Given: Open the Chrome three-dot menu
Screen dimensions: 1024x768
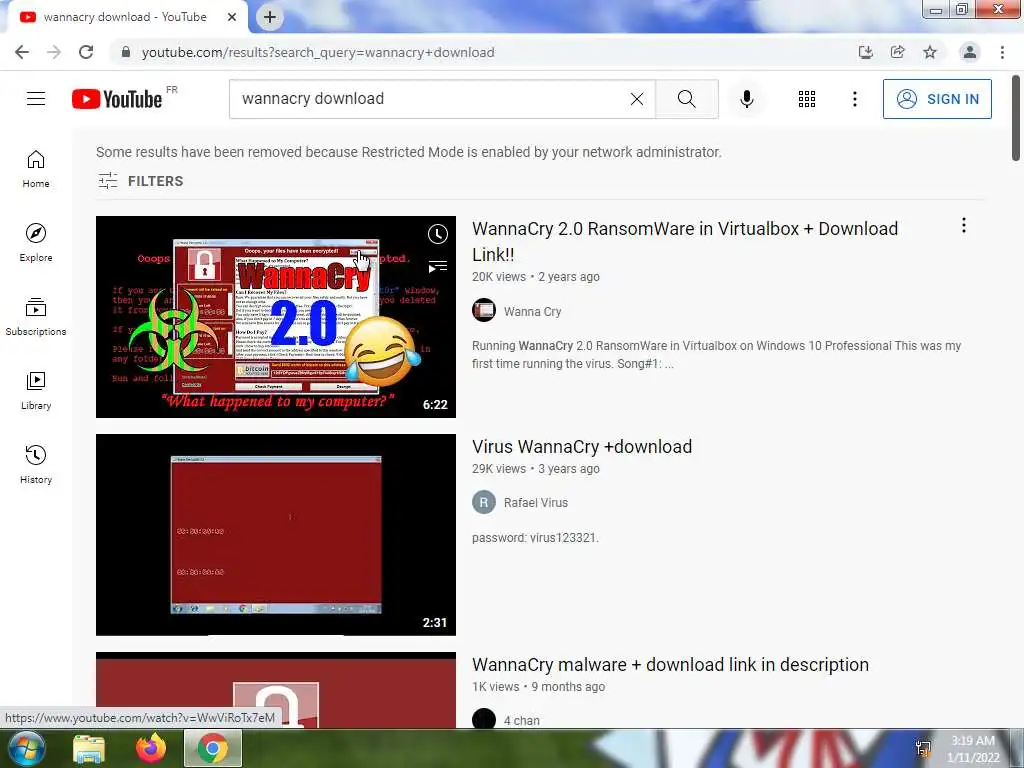Looking at the screenshot, I should (1002, 52).
